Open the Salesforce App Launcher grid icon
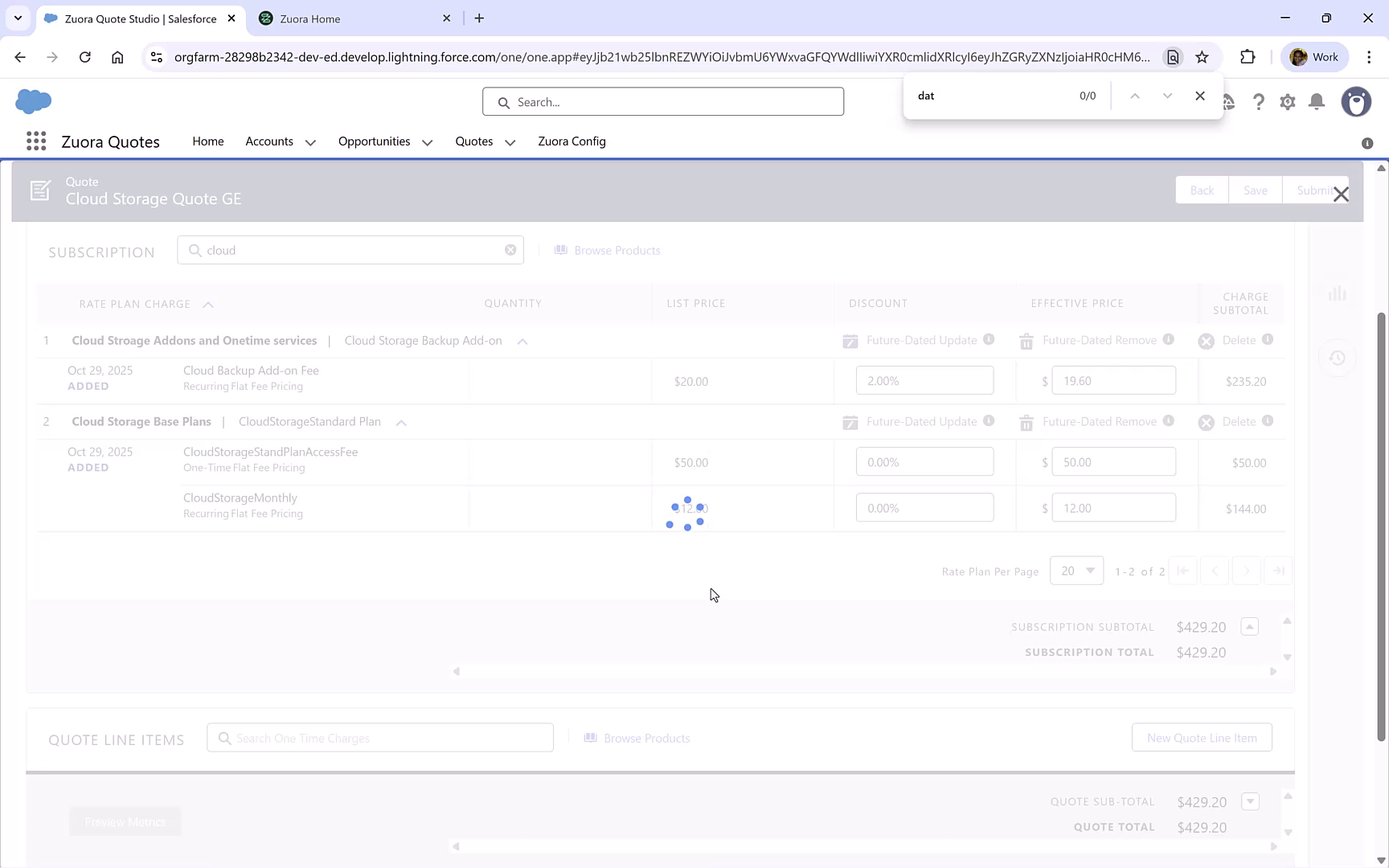 click(36, 141)
